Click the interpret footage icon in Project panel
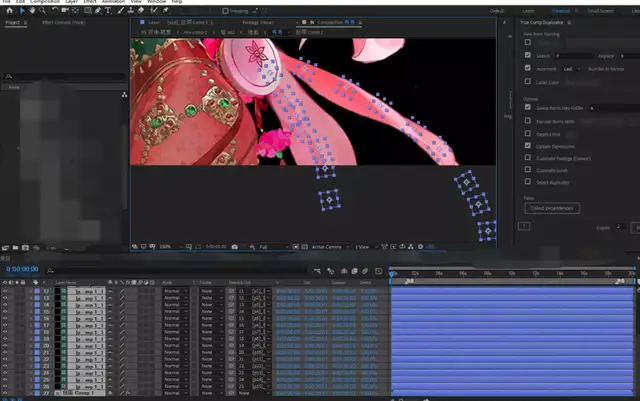Viewport: 640px width, 401px height. (x=5, y=247)
